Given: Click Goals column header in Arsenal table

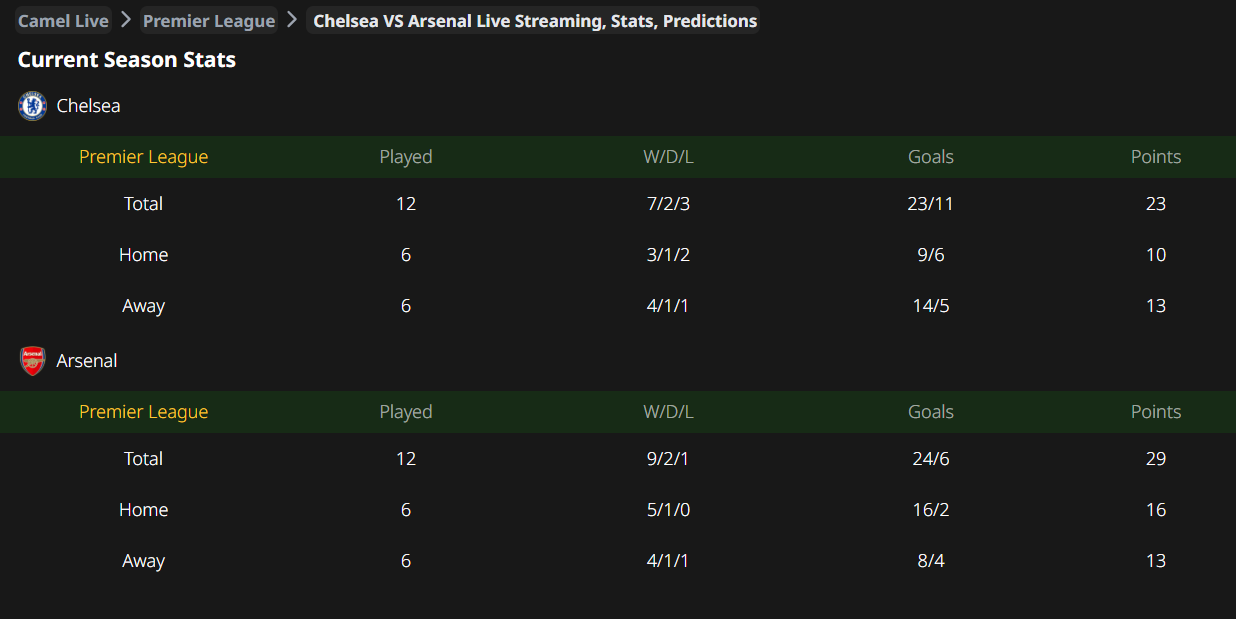Looking at the screenshot, I should (x=931, y=412).
